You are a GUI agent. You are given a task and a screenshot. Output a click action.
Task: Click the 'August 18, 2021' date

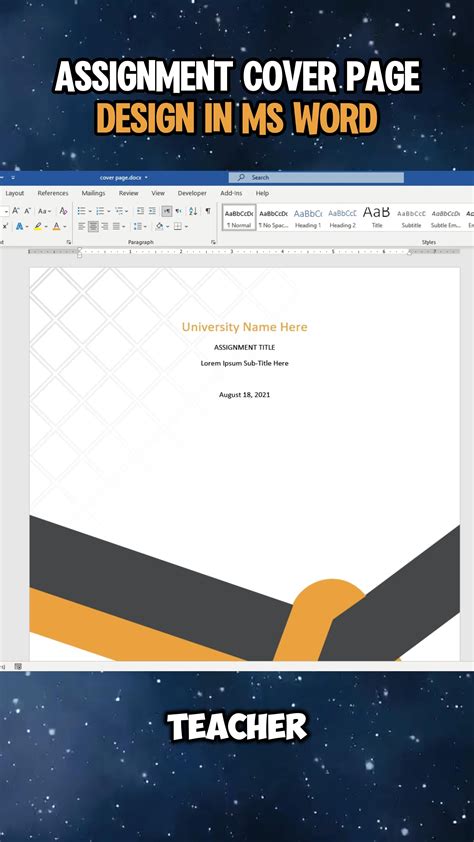[244, 395]
